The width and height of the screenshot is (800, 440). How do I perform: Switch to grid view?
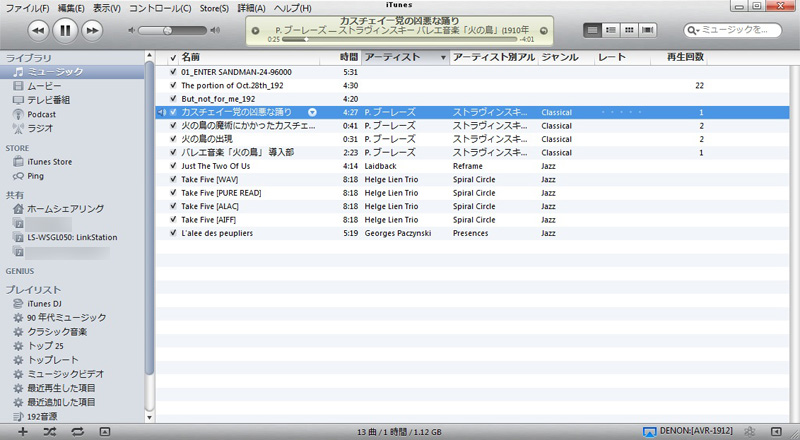pos(629,30)
